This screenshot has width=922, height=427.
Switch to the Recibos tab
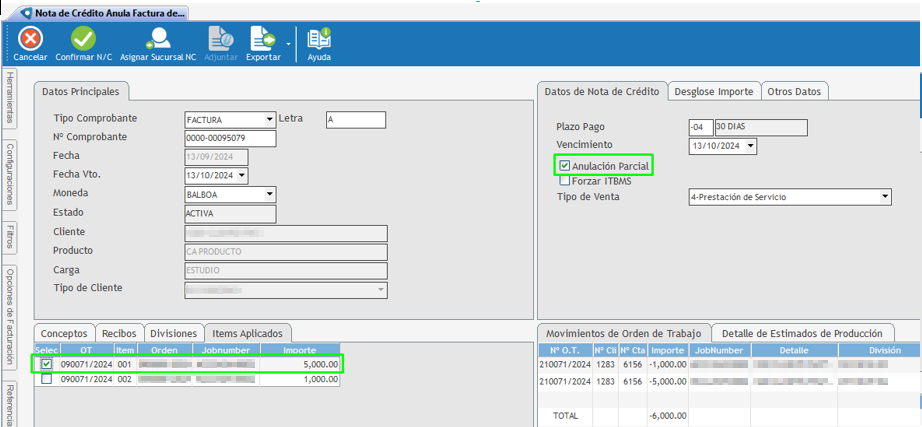[x=119, y=333]
